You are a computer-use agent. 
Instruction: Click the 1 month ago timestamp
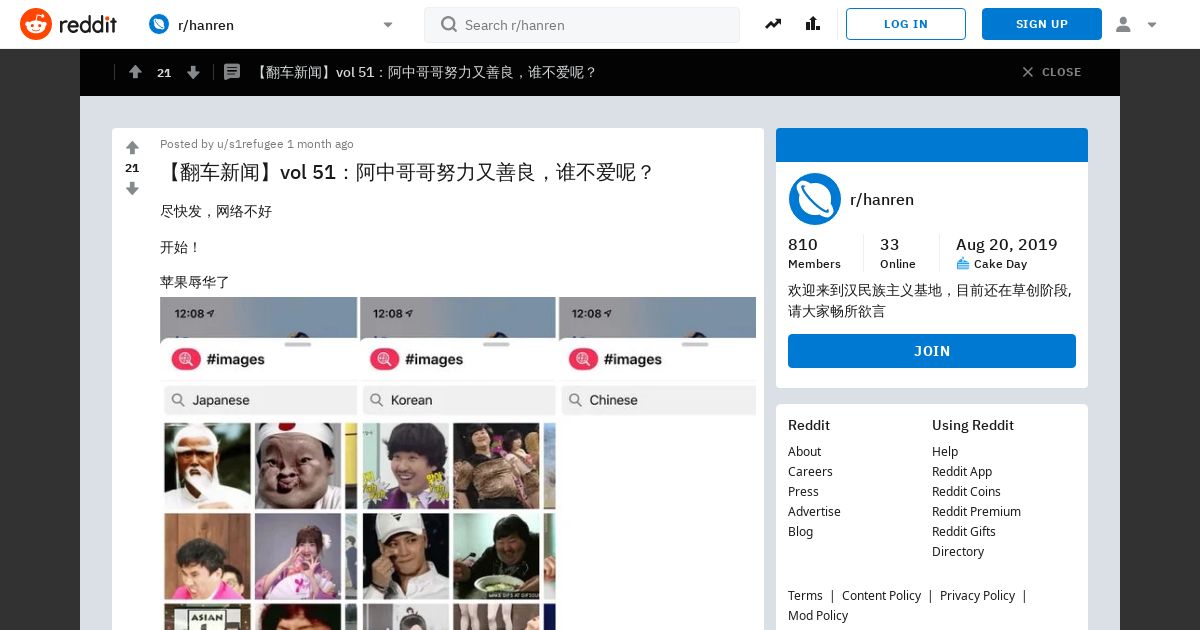coord(320,144)
